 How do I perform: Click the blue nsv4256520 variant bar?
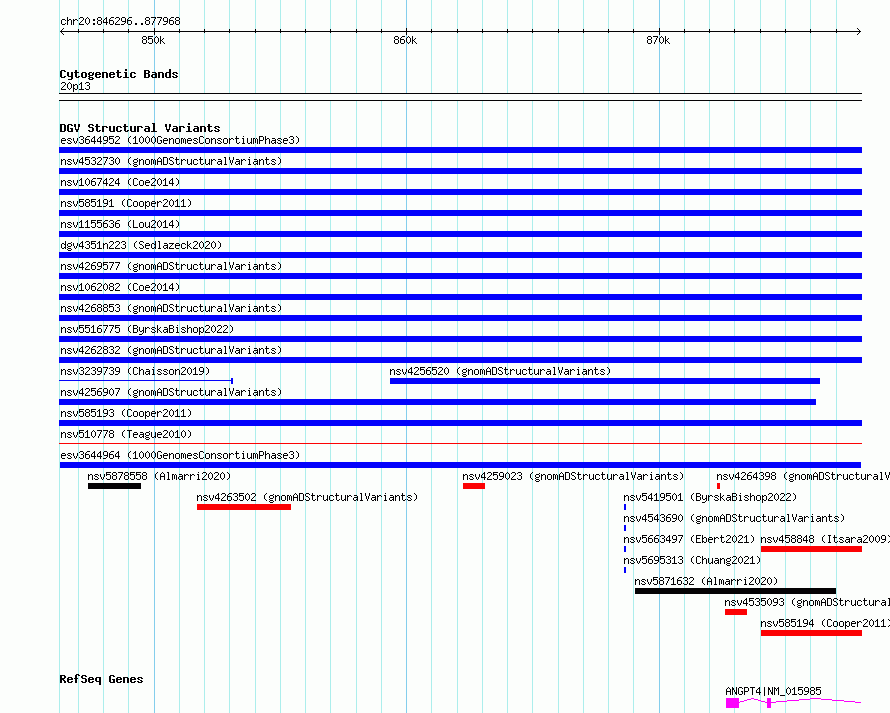pyautogui.click(x=604, y=381)
